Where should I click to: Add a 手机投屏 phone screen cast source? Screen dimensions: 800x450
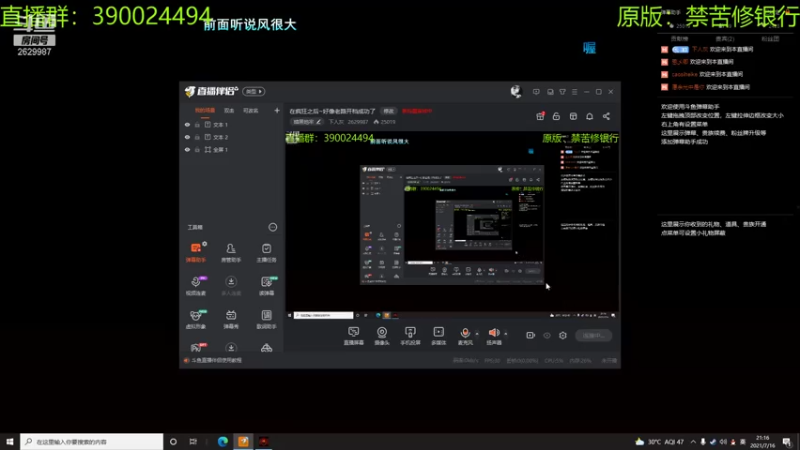(410, 336)
